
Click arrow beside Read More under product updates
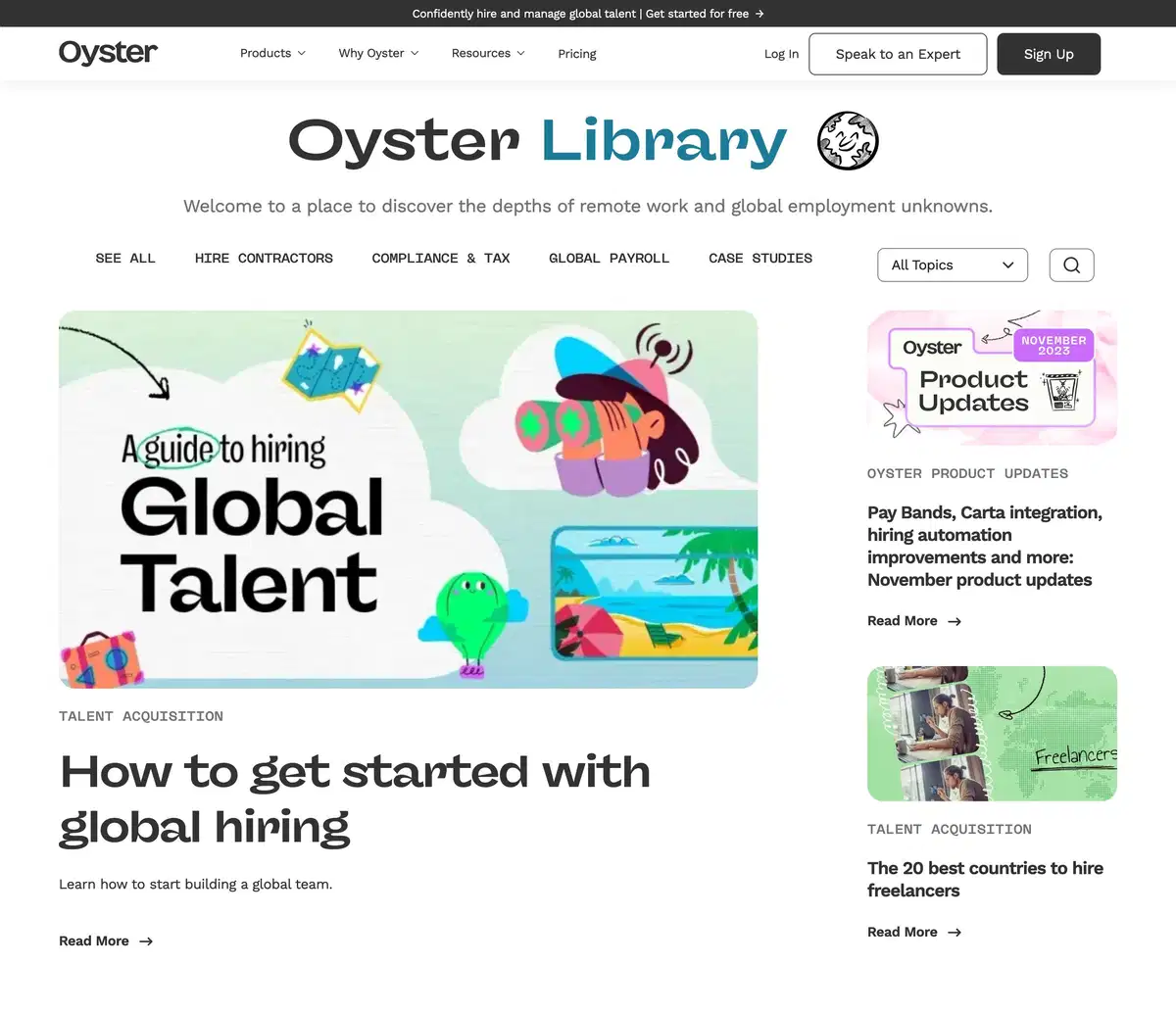click(x=955, y=621)
